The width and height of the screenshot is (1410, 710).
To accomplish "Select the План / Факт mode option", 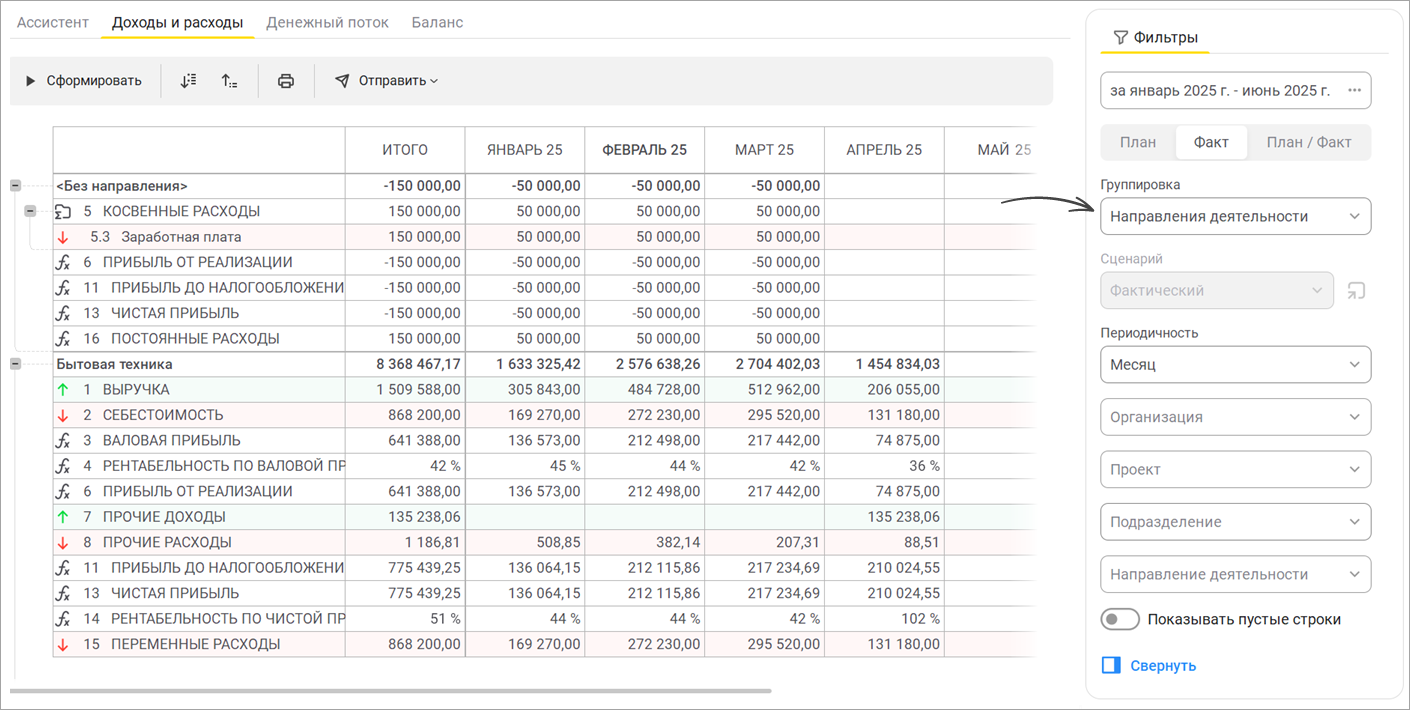I will tap(1309, 142).
